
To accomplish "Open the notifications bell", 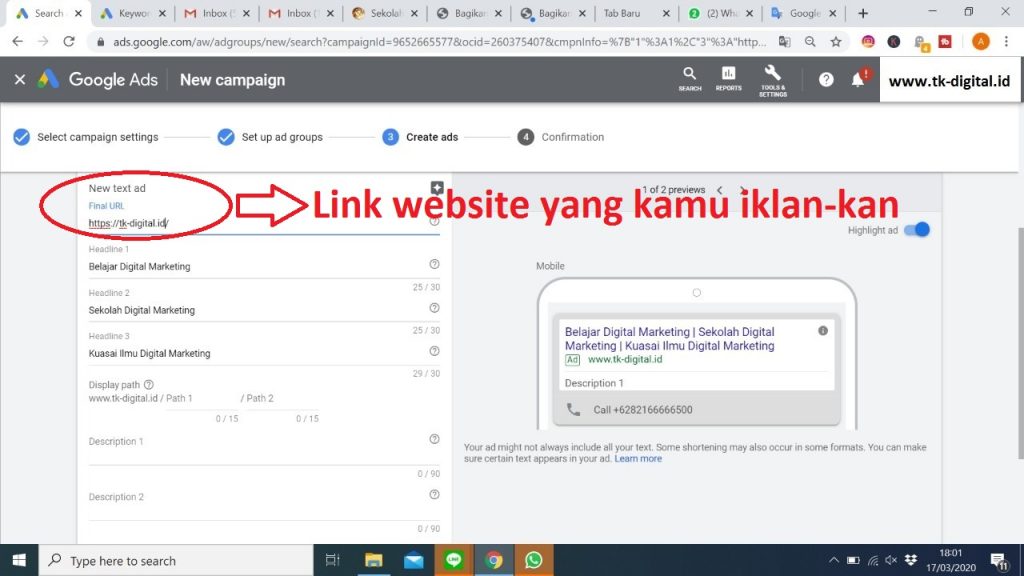I will click(858, 80).
